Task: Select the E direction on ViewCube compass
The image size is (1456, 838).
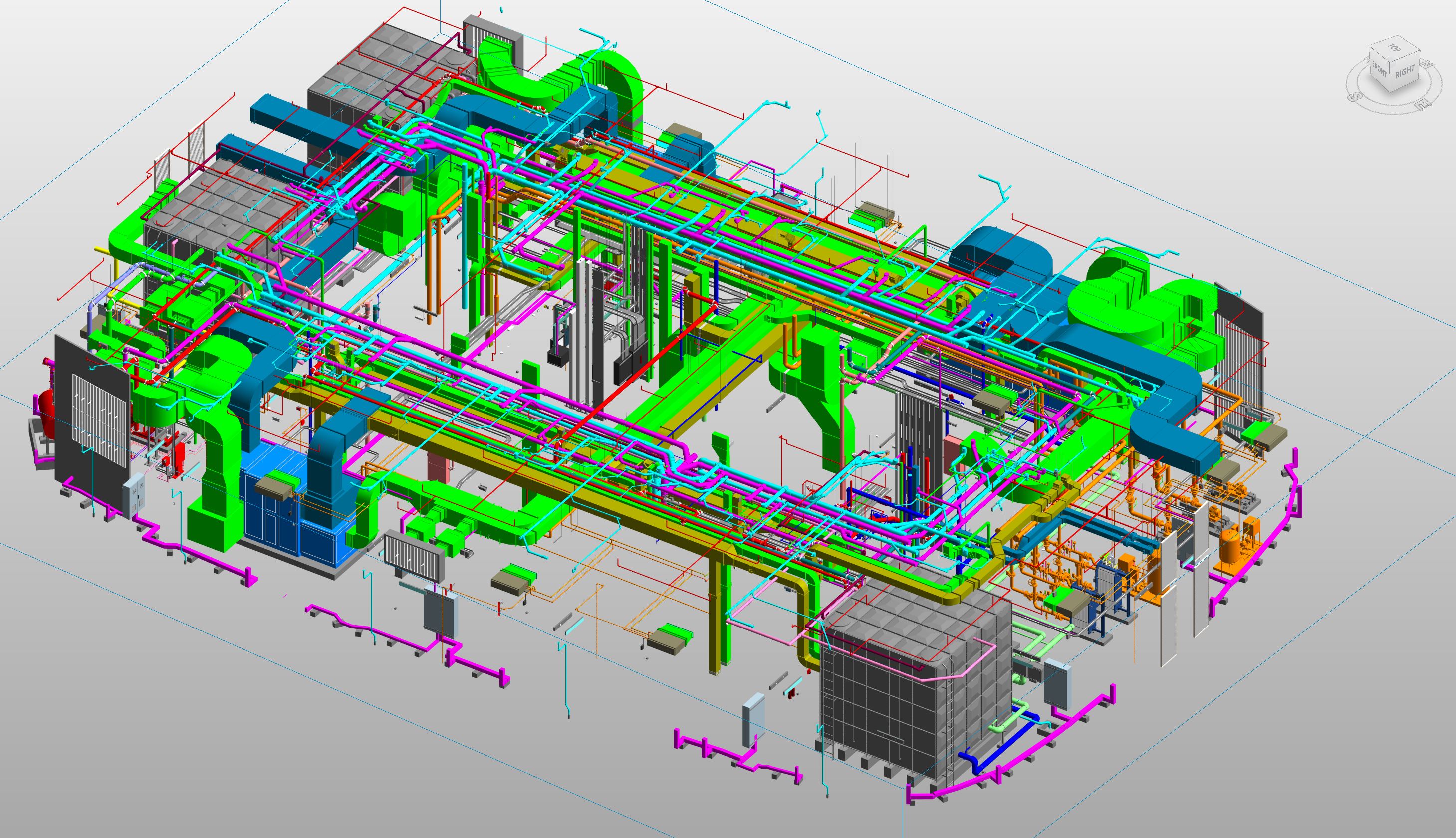Action: pyautogui.click(x=1423, y=104)
